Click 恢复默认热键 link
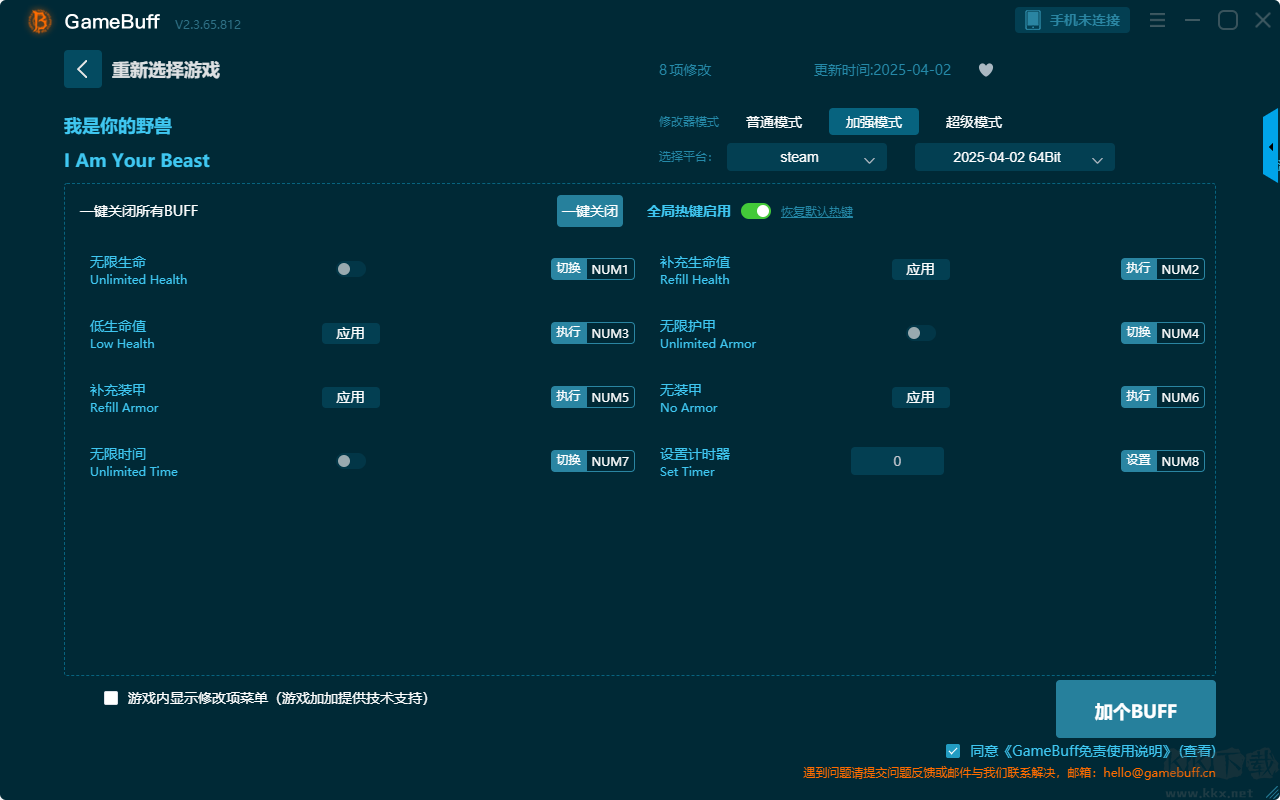Image resolution: width=1280 pixels, height=800 pixels. [x=817, y=212]
